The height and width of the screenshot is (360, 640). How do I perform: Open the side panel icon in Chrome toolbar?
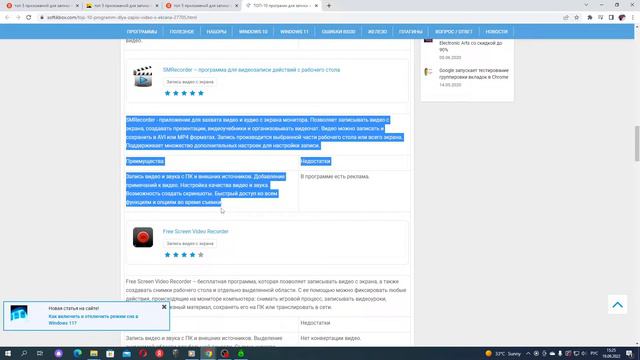coord(611,18)
